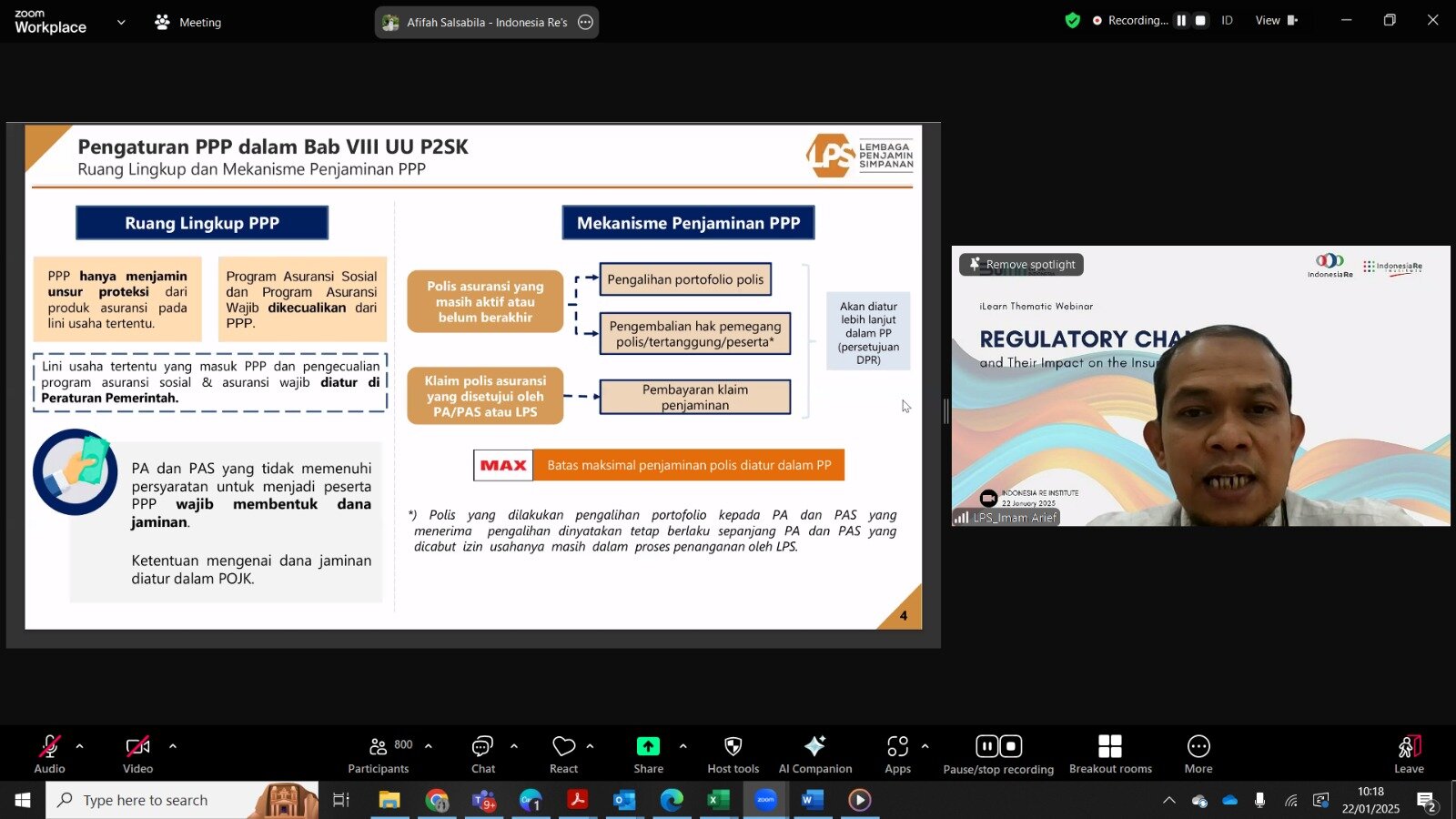Expand share options arrow beside Share

pyautogui.click(x=682, y=746)
